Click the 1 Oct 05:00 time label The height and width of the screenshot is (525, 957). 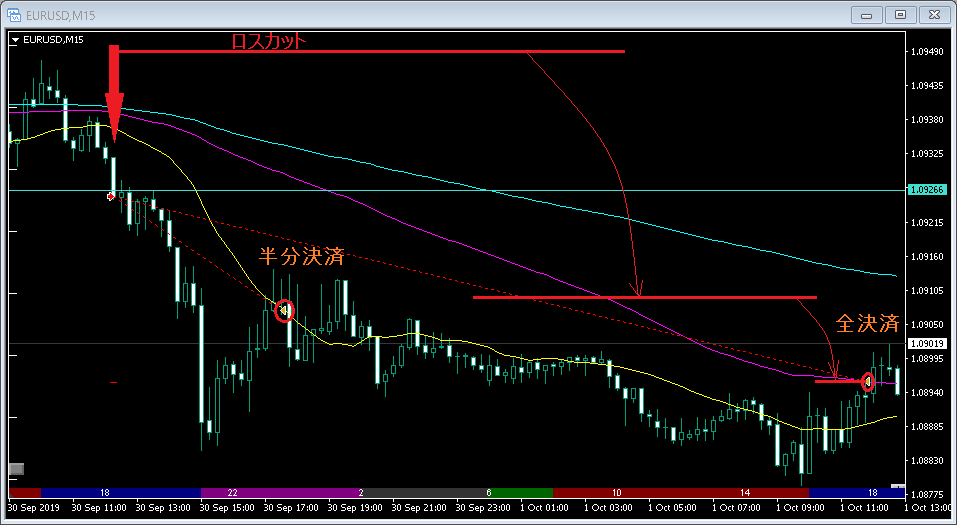coord(673,508)
